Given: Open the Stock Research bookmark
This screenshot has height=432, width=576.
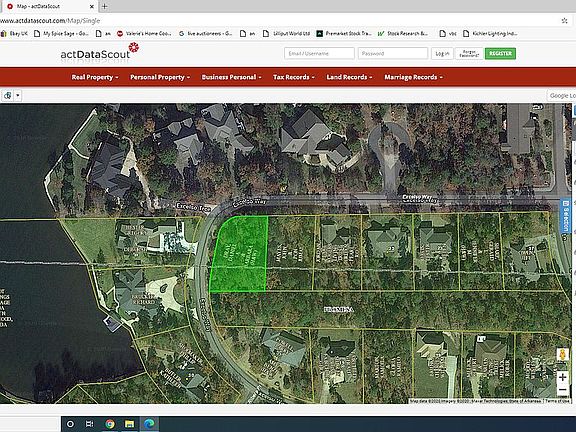Looking at the screenshot, I should (403, 33).
